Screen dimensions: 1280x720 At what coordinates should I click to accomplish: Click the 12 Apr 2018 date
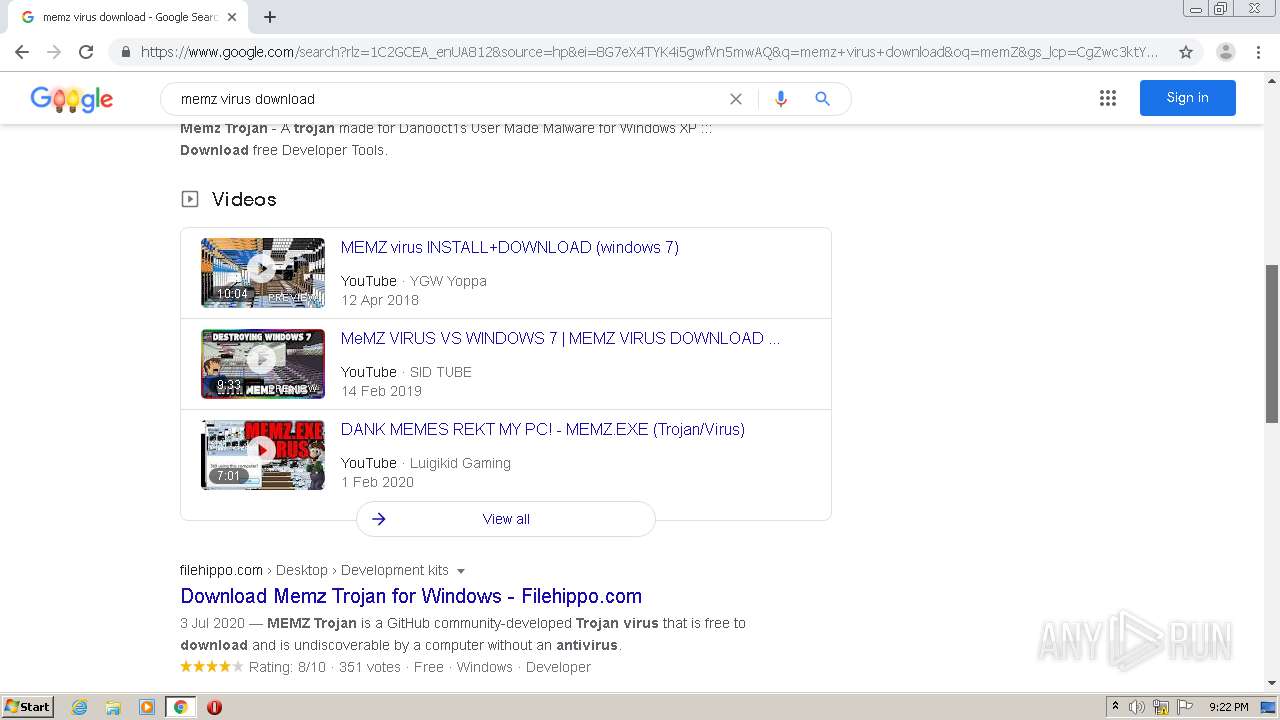(380, 300)
